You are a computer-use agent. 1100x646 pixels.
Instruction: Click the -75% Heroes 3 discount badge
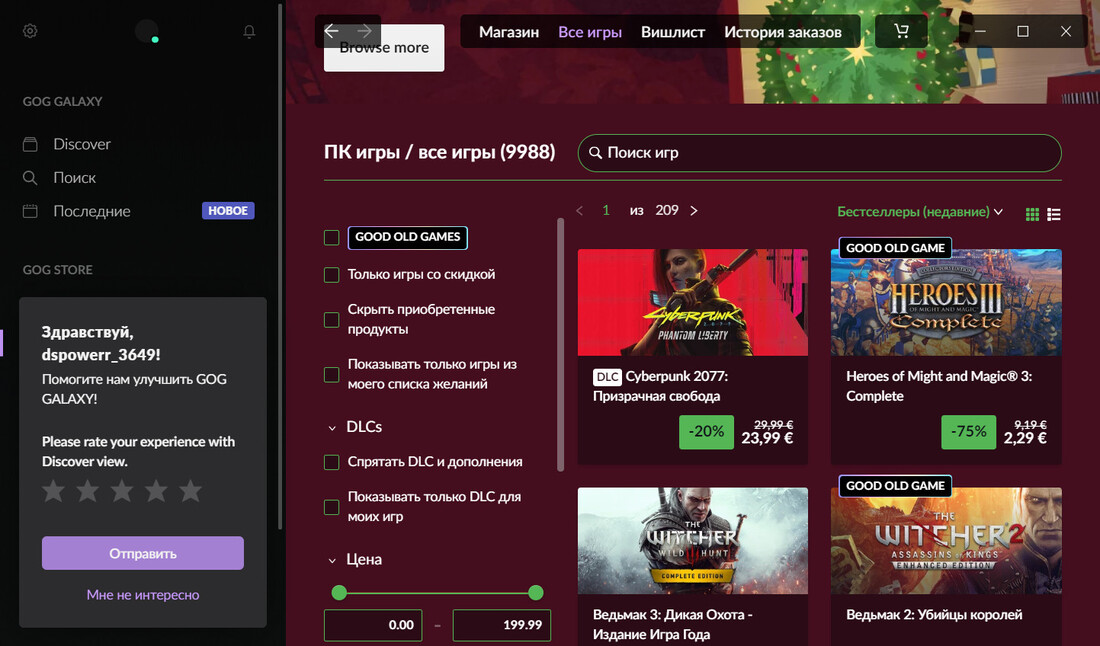[968, 432]
